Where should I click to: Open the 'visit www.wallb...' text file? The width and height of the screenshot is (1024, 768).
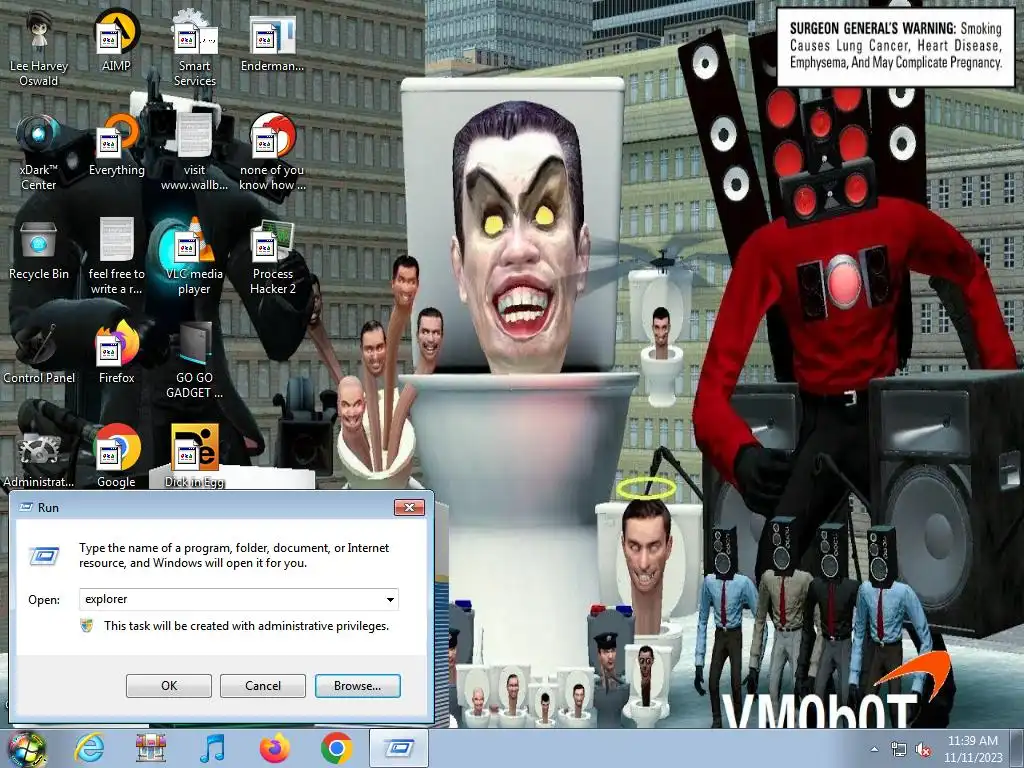pos(195,152)
